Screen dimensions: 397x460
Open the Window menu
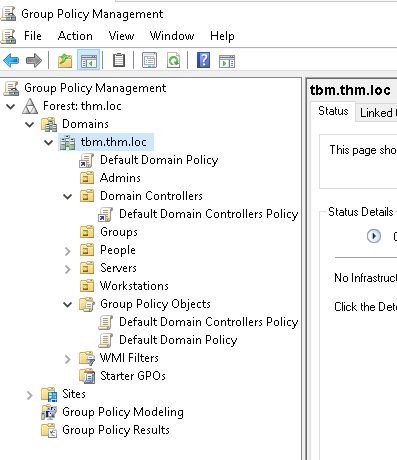172,36
